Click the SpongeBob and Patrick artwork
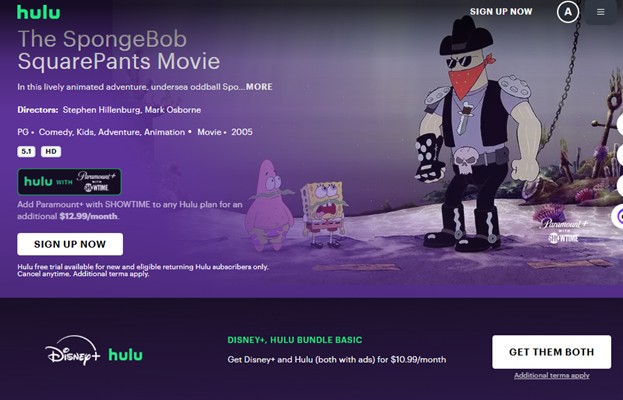 point(296,206)
